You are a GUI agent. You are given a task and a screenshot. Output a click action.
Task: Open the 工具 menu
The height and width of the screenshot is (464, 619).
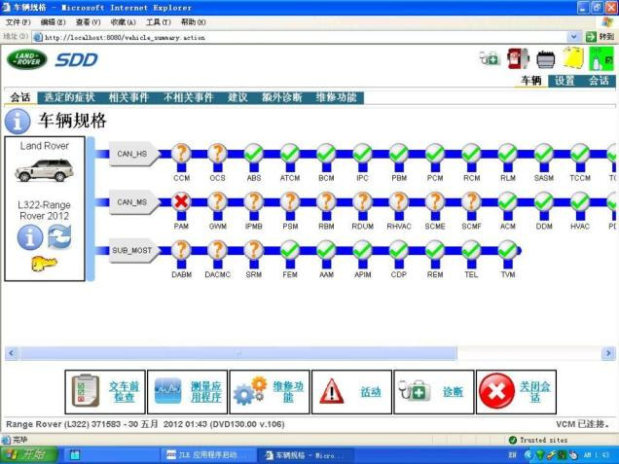coord(158,22)
